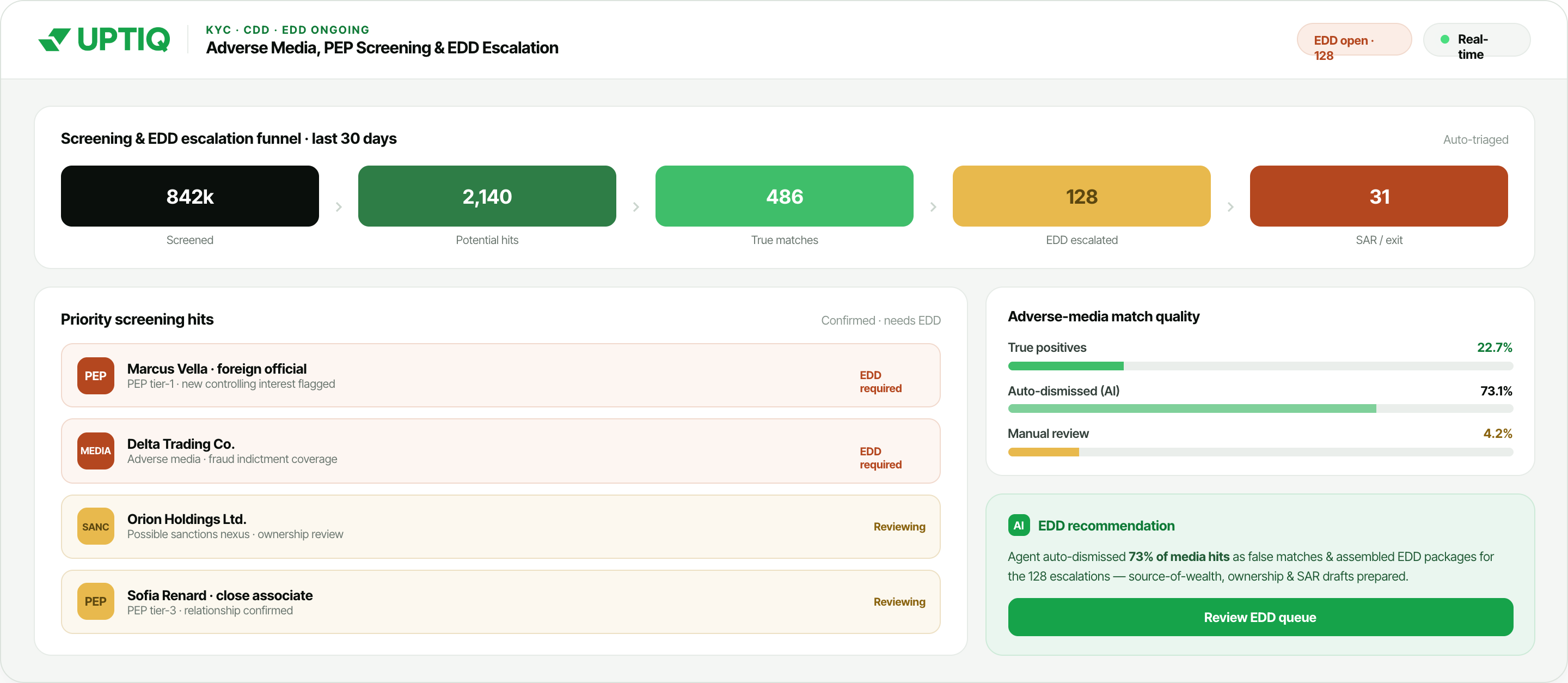Select the 486 True matches tile
This screenshot has height=683, width=1568.
pyautogui.click(x=785, y=196)
